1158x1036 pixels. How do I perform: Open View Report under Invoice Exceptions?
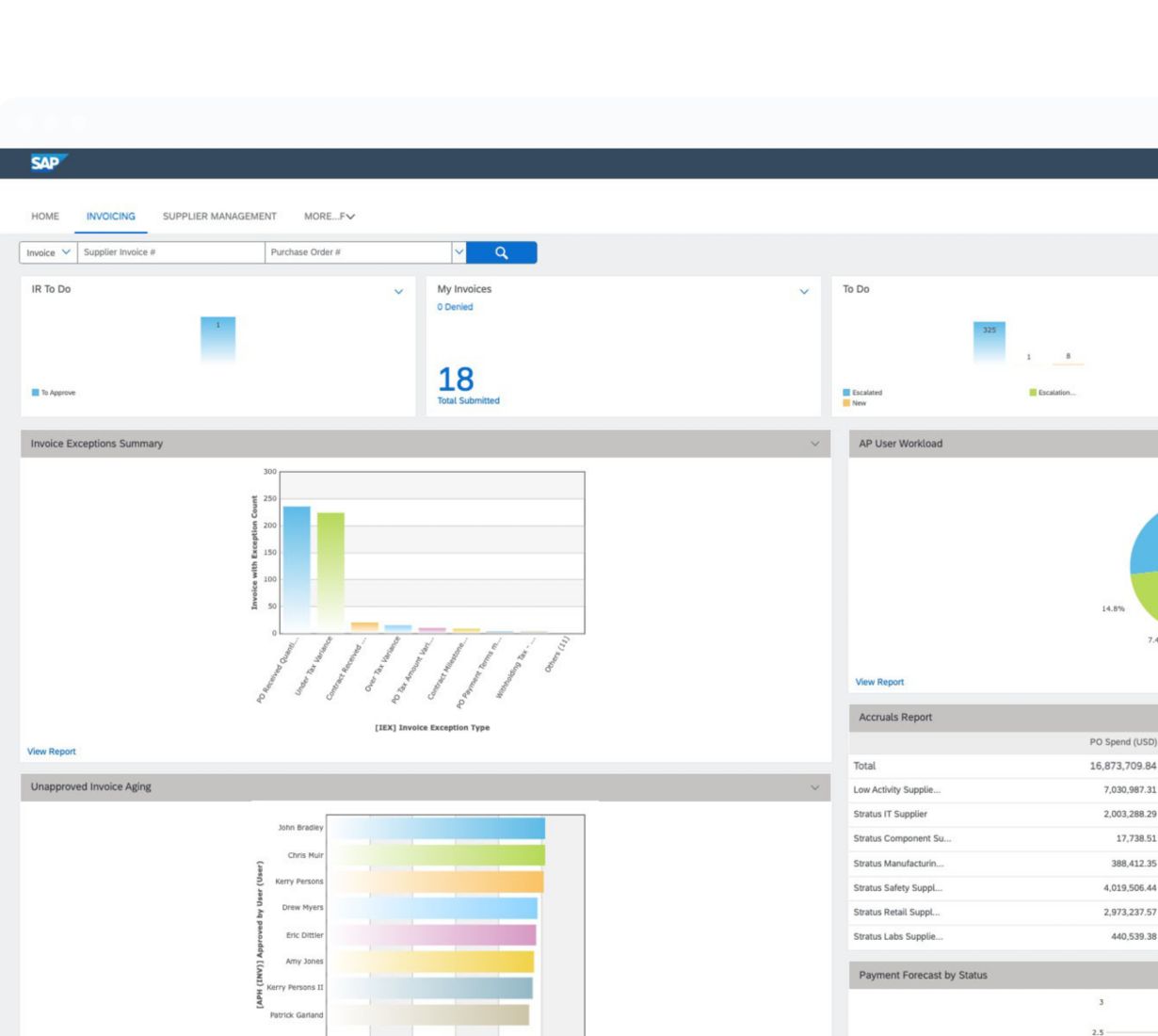point(52,752)
